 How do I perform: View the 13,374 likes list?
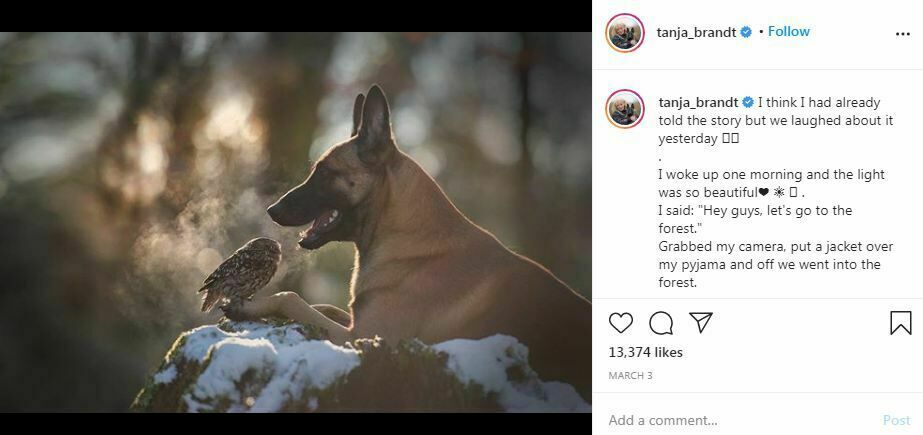tap(645, 352)
